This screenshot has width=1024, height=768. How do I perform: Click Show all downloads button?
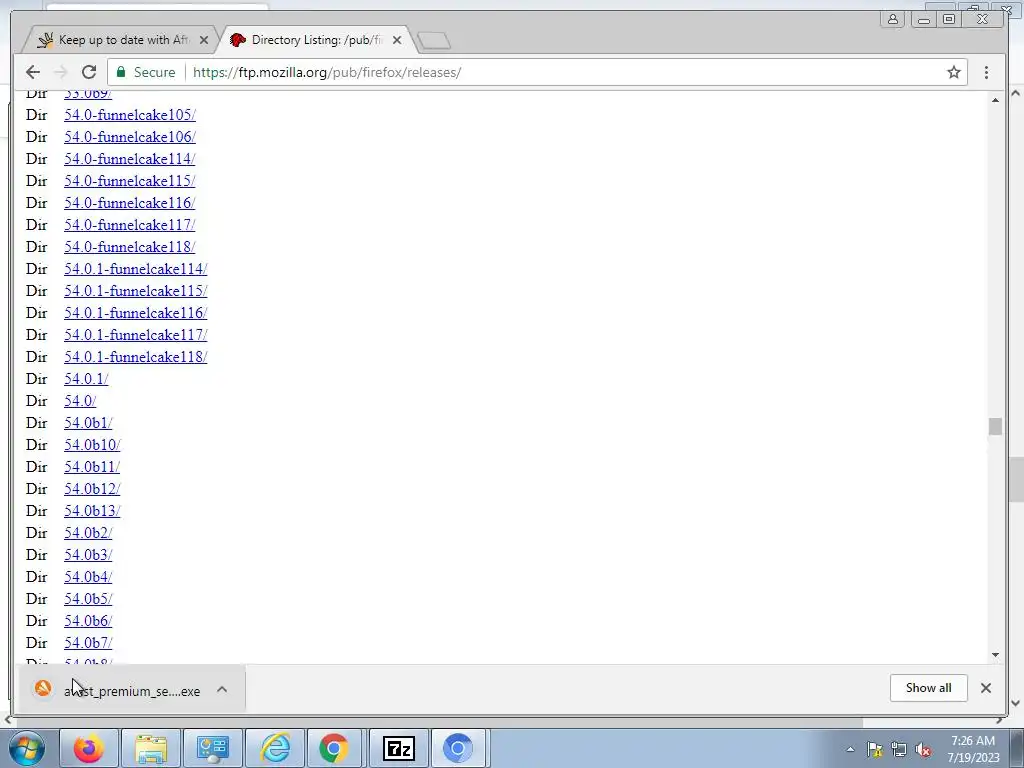[x=928, y=688]
